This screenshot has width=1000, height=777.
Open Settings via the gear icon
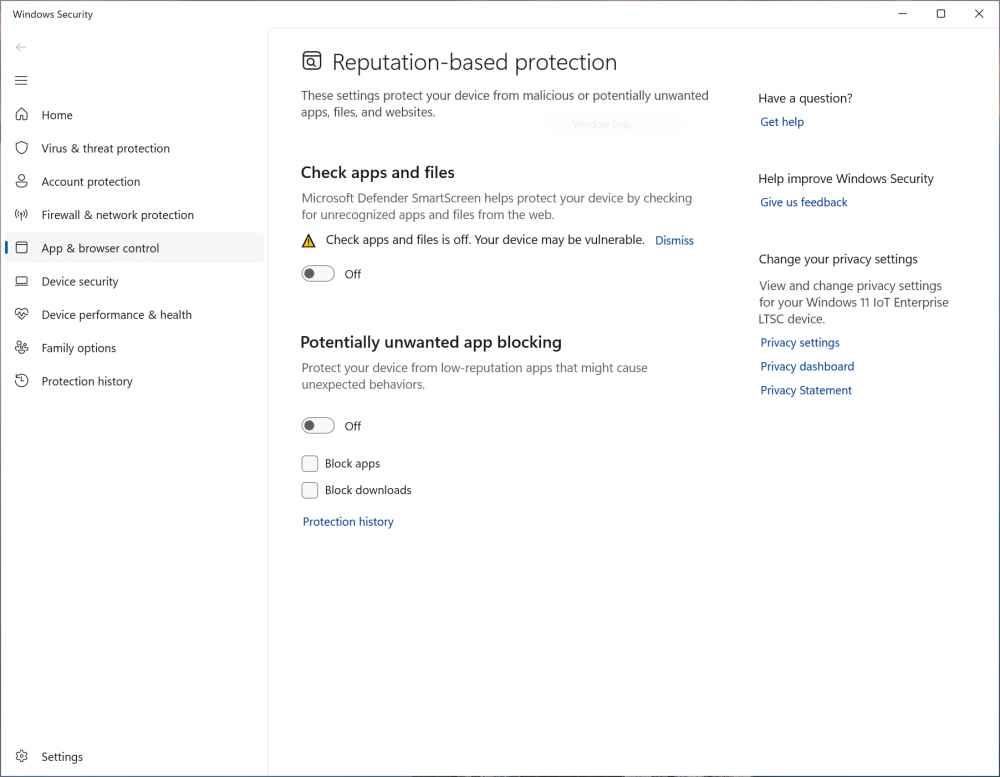tap(21, 757)
